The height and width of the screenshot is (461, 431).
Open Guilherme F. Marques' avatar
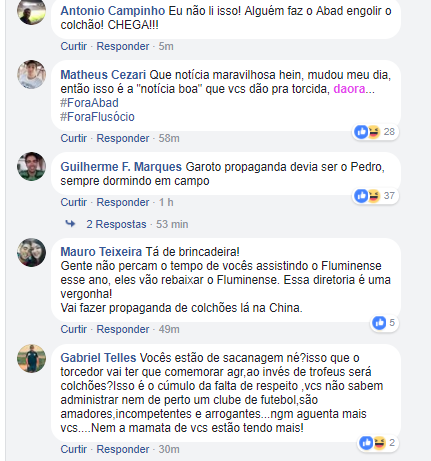point(32,166)
